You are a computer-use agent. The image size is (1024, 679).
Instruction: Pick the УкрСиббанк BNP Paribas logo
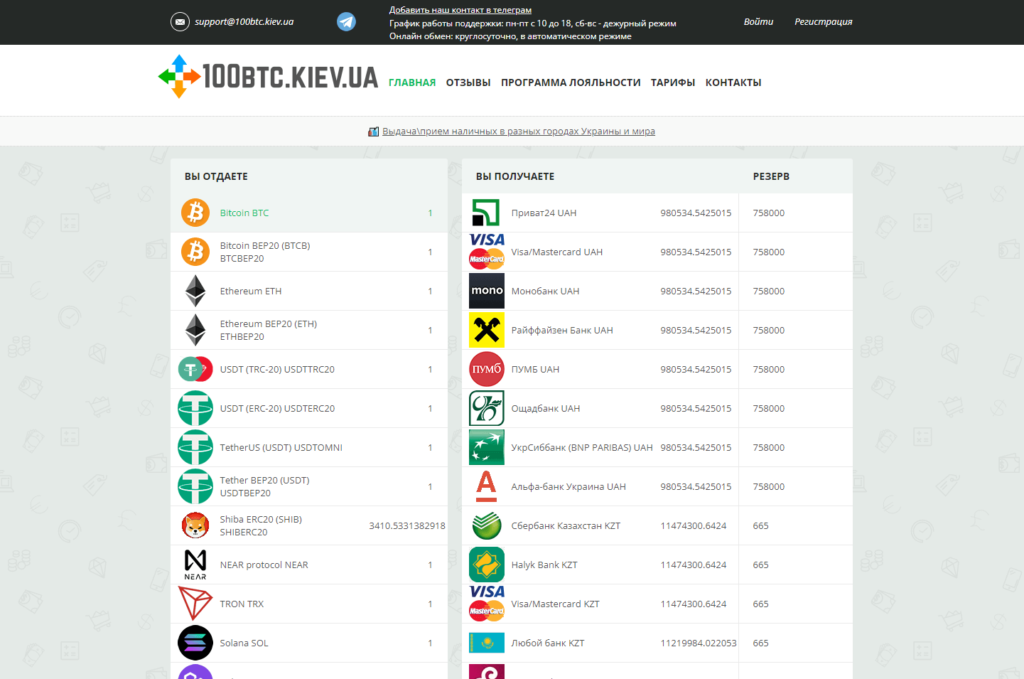(x=487, y=448)
